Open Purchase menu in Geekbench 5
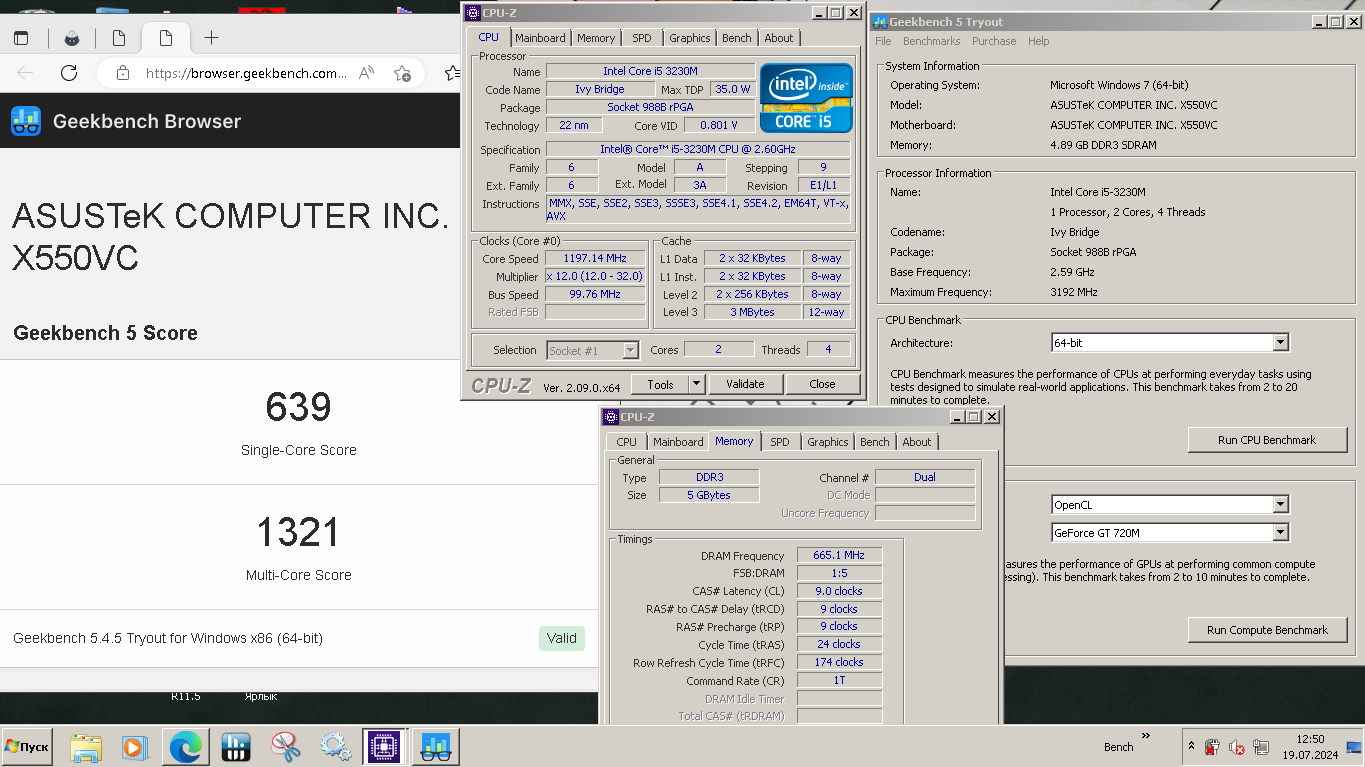The height and width of the screenshot is (767, 1365). click(x=994, y=41)
